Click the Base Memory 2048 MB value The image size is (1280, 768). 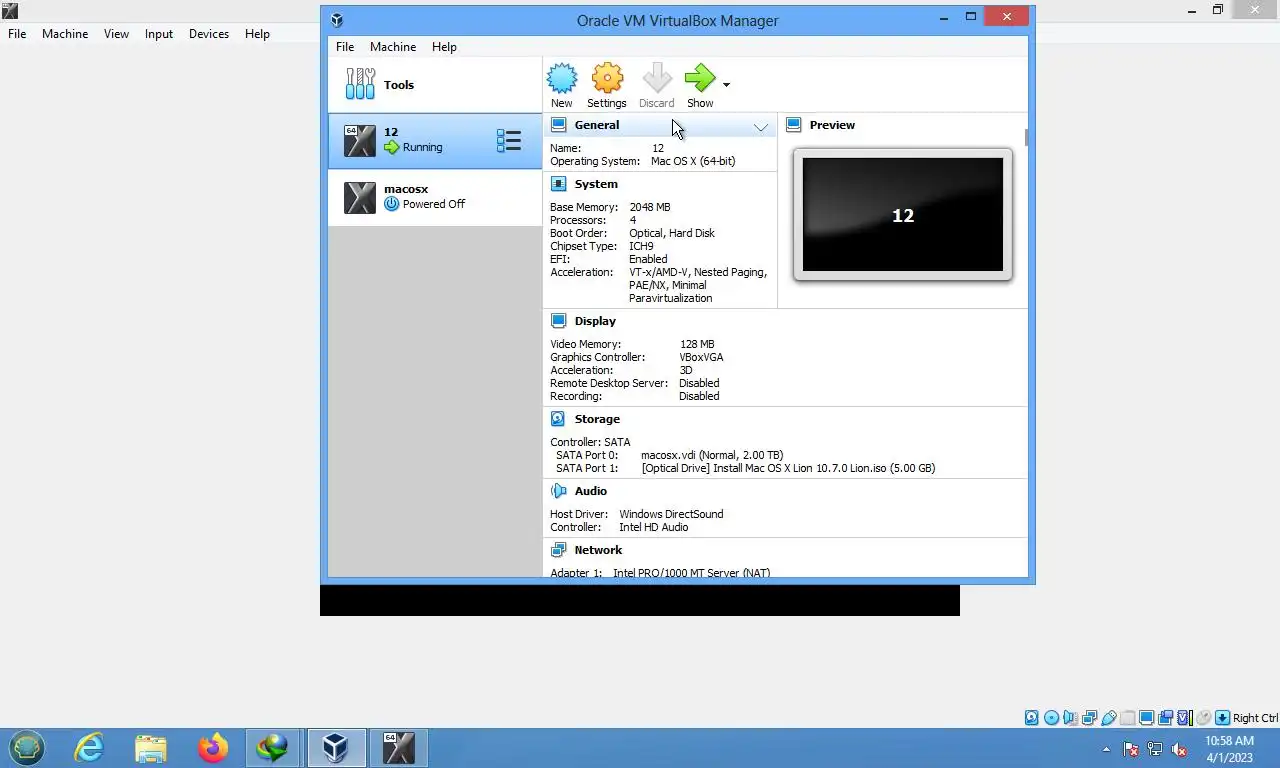tap(650, 207)
